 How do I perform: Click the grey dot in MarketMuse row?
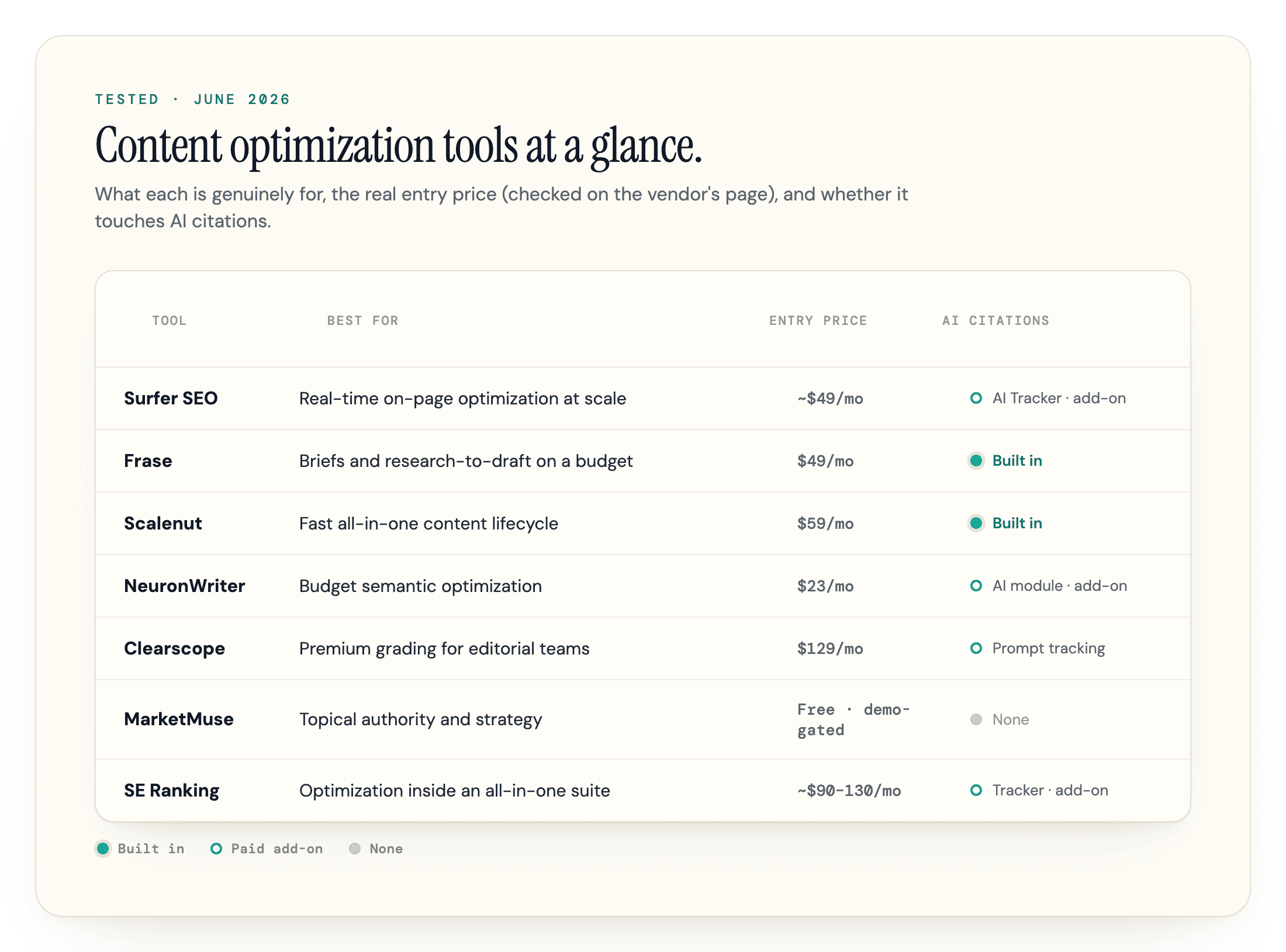pos(976,719)
